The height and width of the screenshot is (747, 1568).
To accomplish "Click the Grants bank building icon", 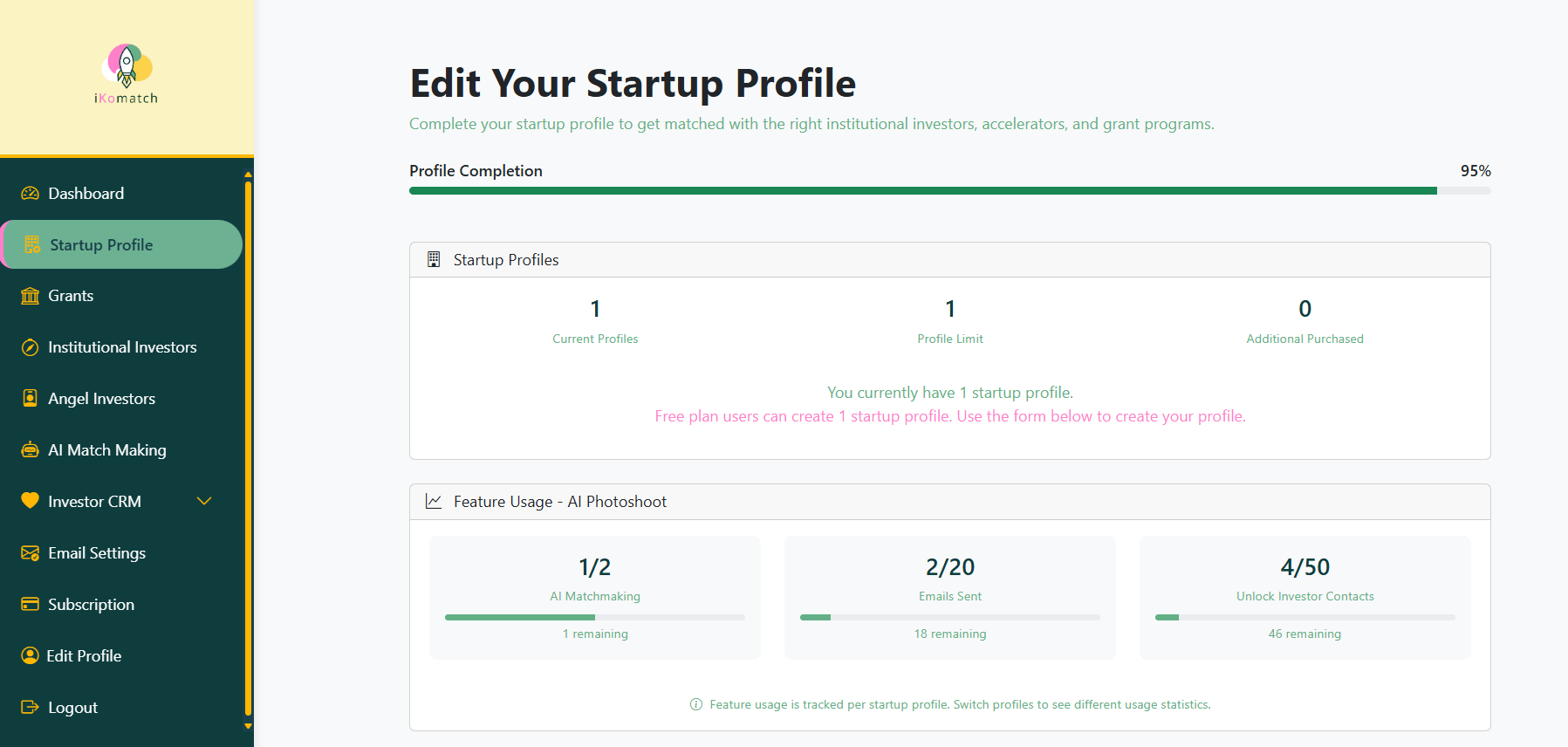I will pyautogui.click(x=30, y=296).
